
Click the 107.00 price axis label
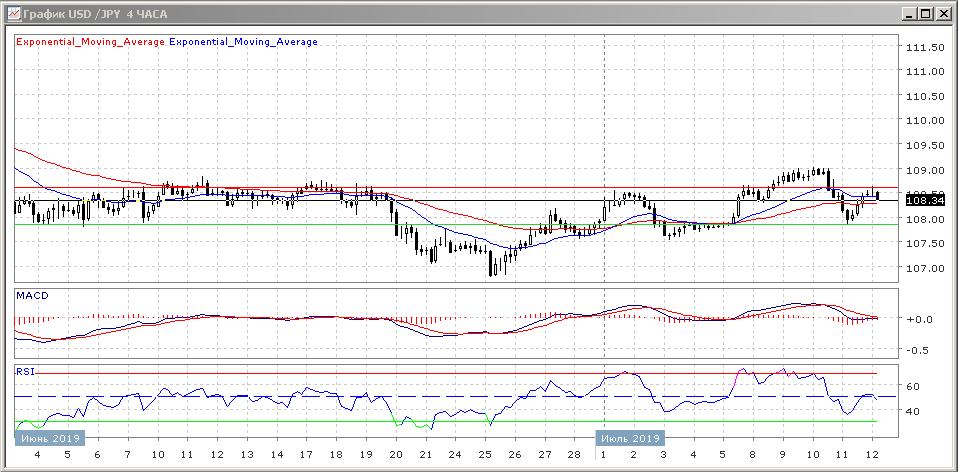[x=925, y=268]
